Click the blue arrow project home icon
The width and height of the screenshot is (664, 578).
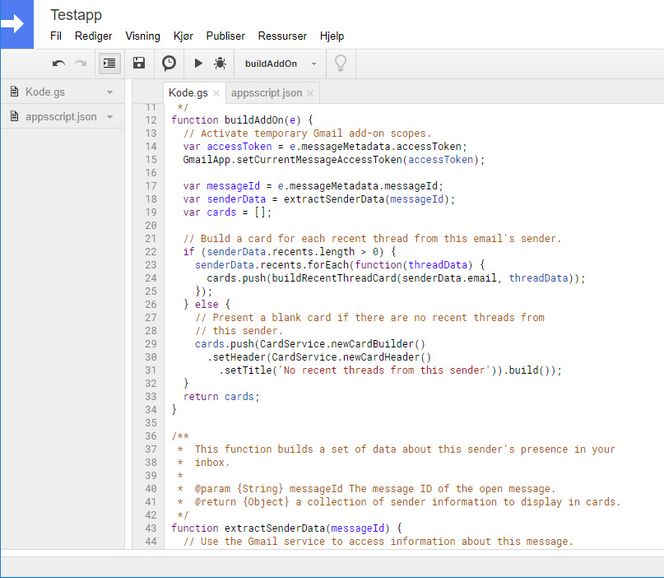point(17,24)
